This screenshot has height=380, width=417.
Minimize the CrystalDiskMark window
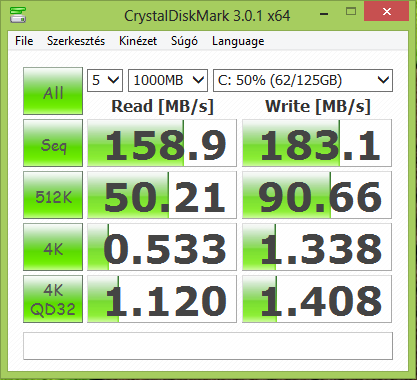coord(323,13)
